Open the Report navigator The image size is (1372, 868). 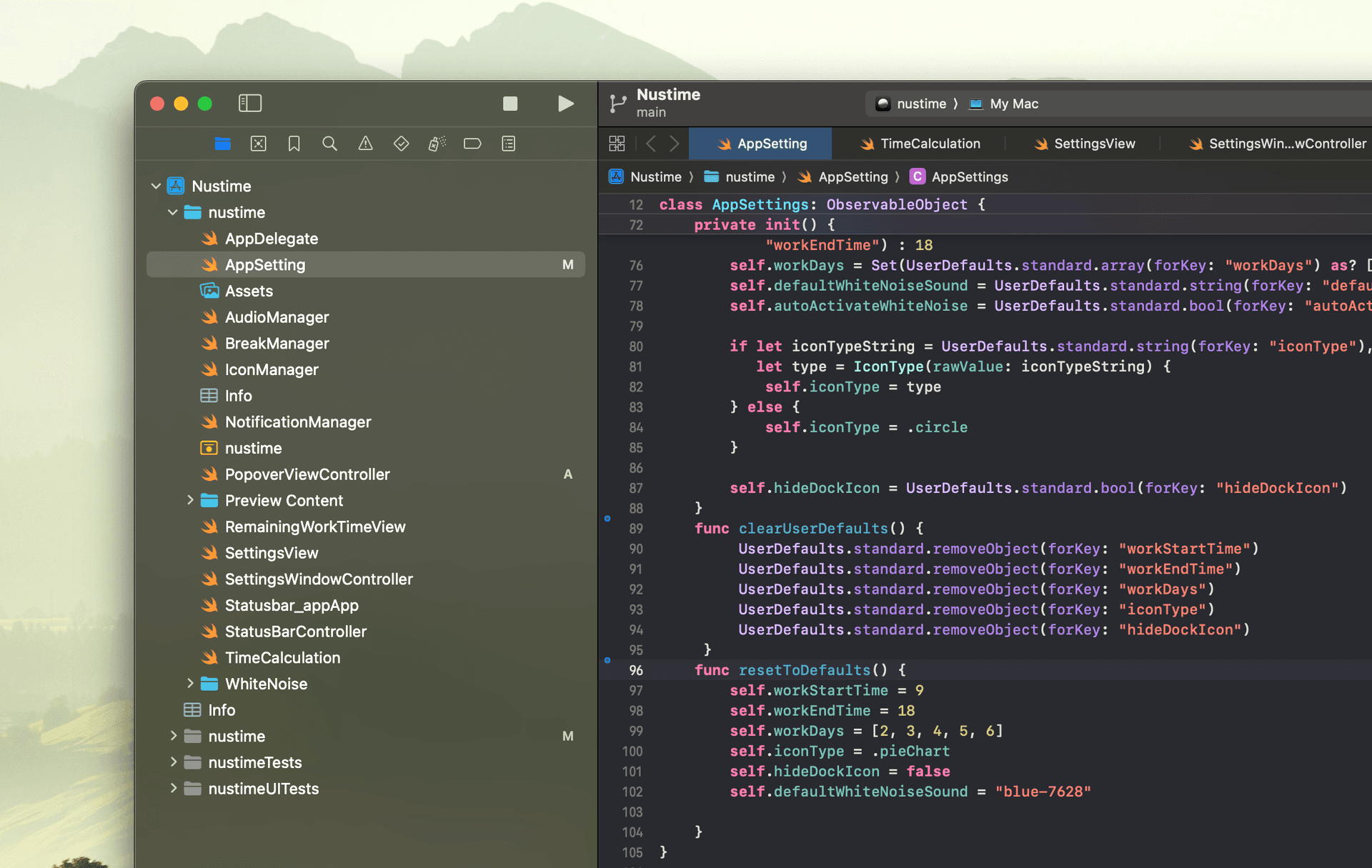(x=508, y=144)
